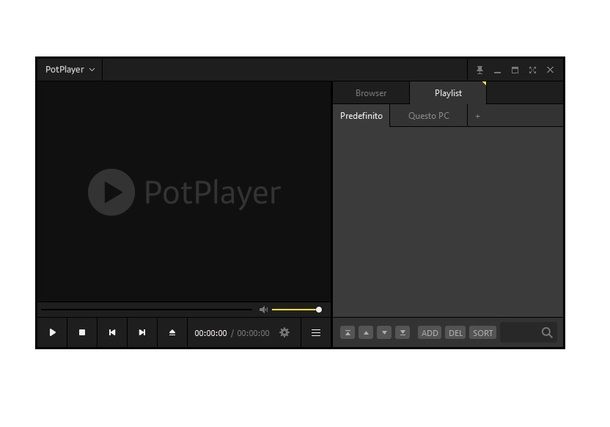Click the elapsed time 00:00:00 display
Image resolution: width=610 pixels, height=427 pixels.
(x=210, y=333)
